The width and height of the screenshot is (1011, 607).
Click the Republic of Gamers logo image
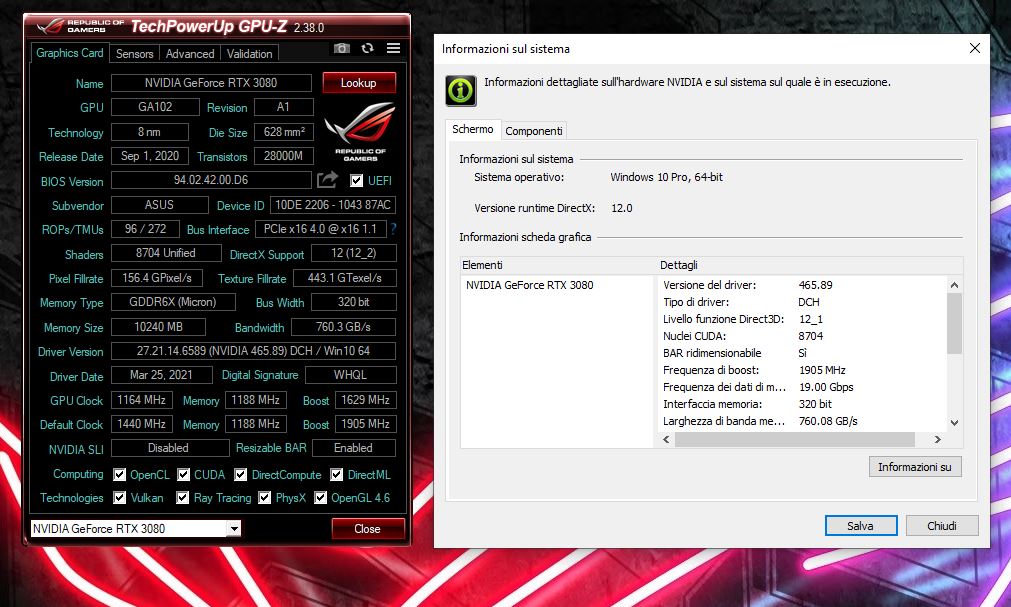pos(360,132)
